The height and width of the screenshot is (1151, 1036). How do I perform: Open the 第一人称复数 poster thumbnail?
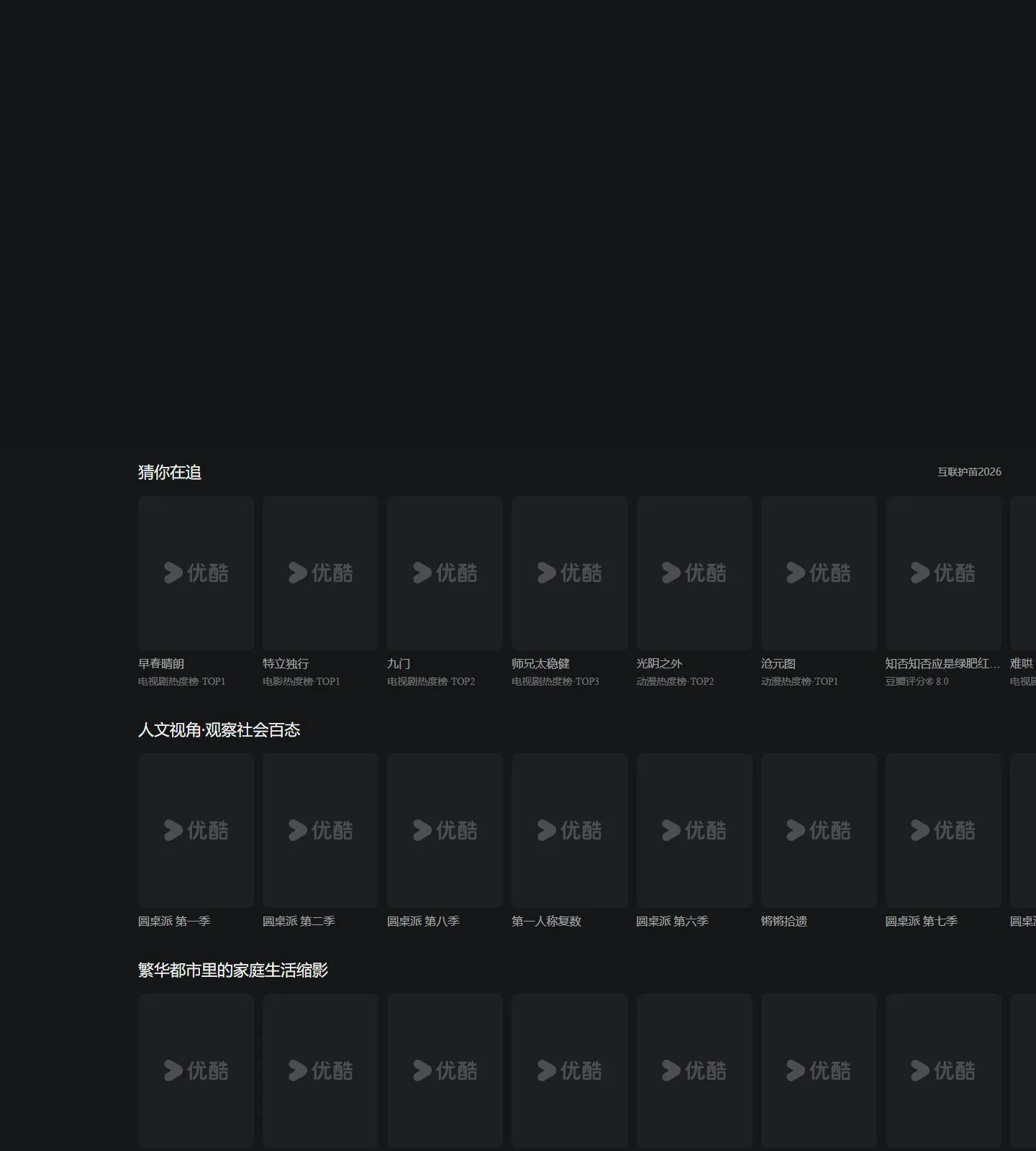pyautogui.click(x=570, y=830)
